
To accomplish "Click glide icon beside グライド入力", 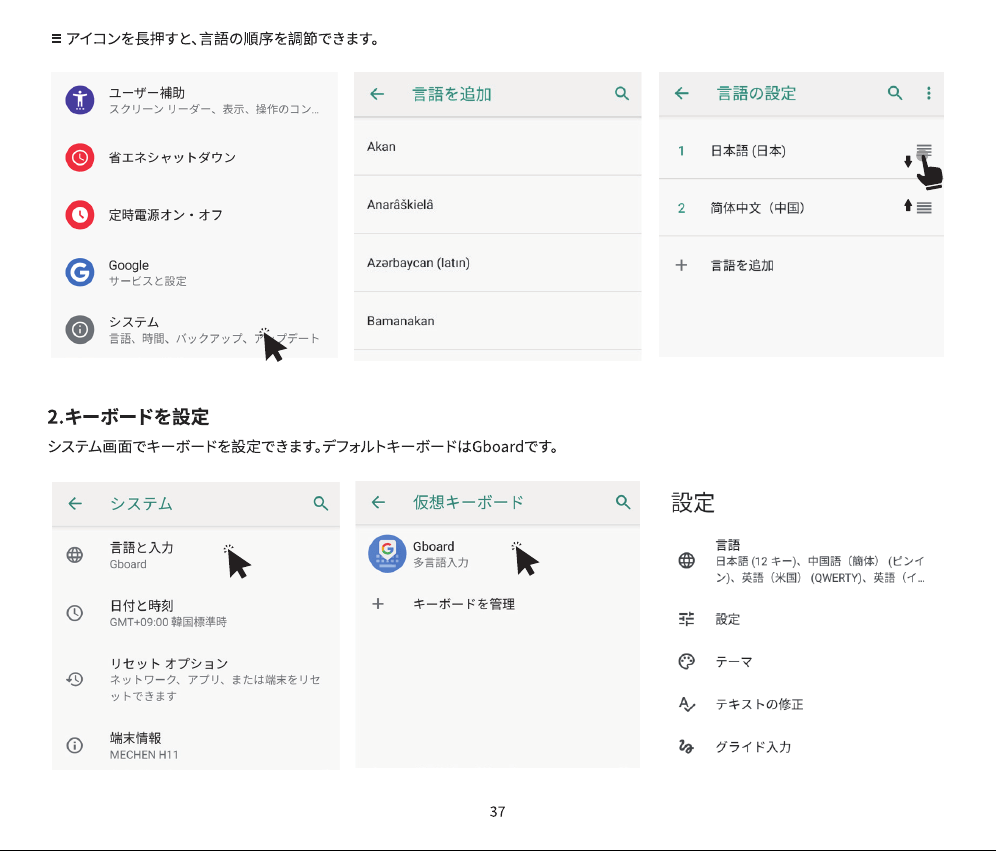I will pyautogui.click(x=686, y=746).
